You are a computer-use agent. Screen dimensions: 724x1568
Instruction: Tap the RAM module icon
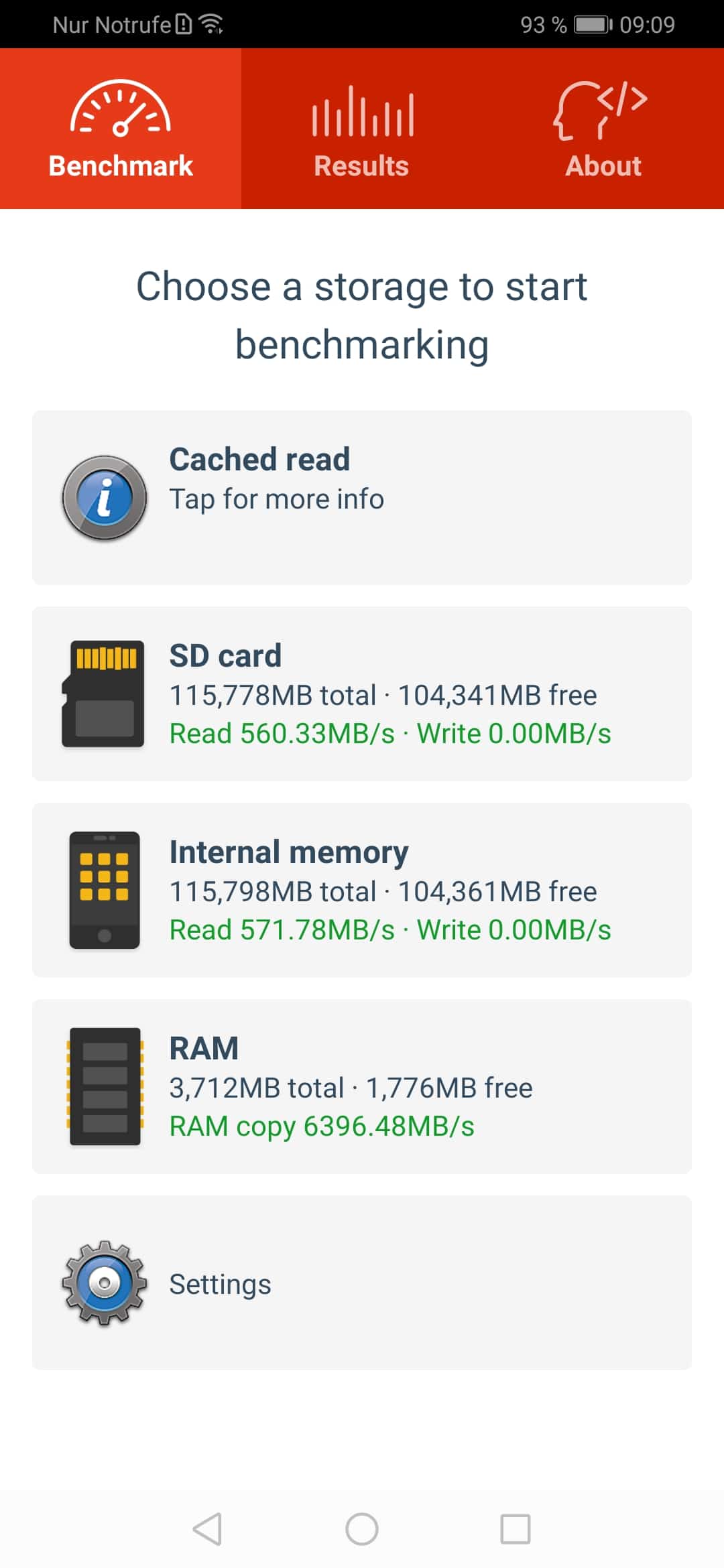[x=105, y=1086]
